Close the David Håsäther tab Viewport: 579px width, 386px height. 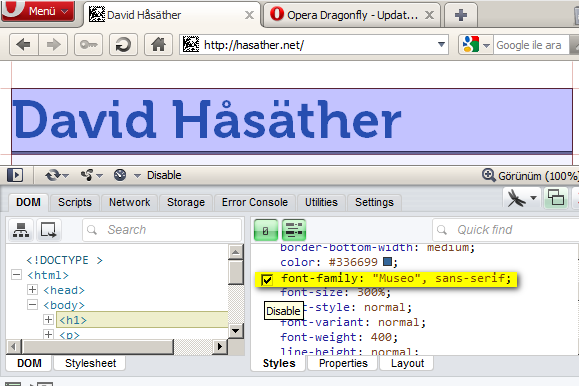pos(250,15)
